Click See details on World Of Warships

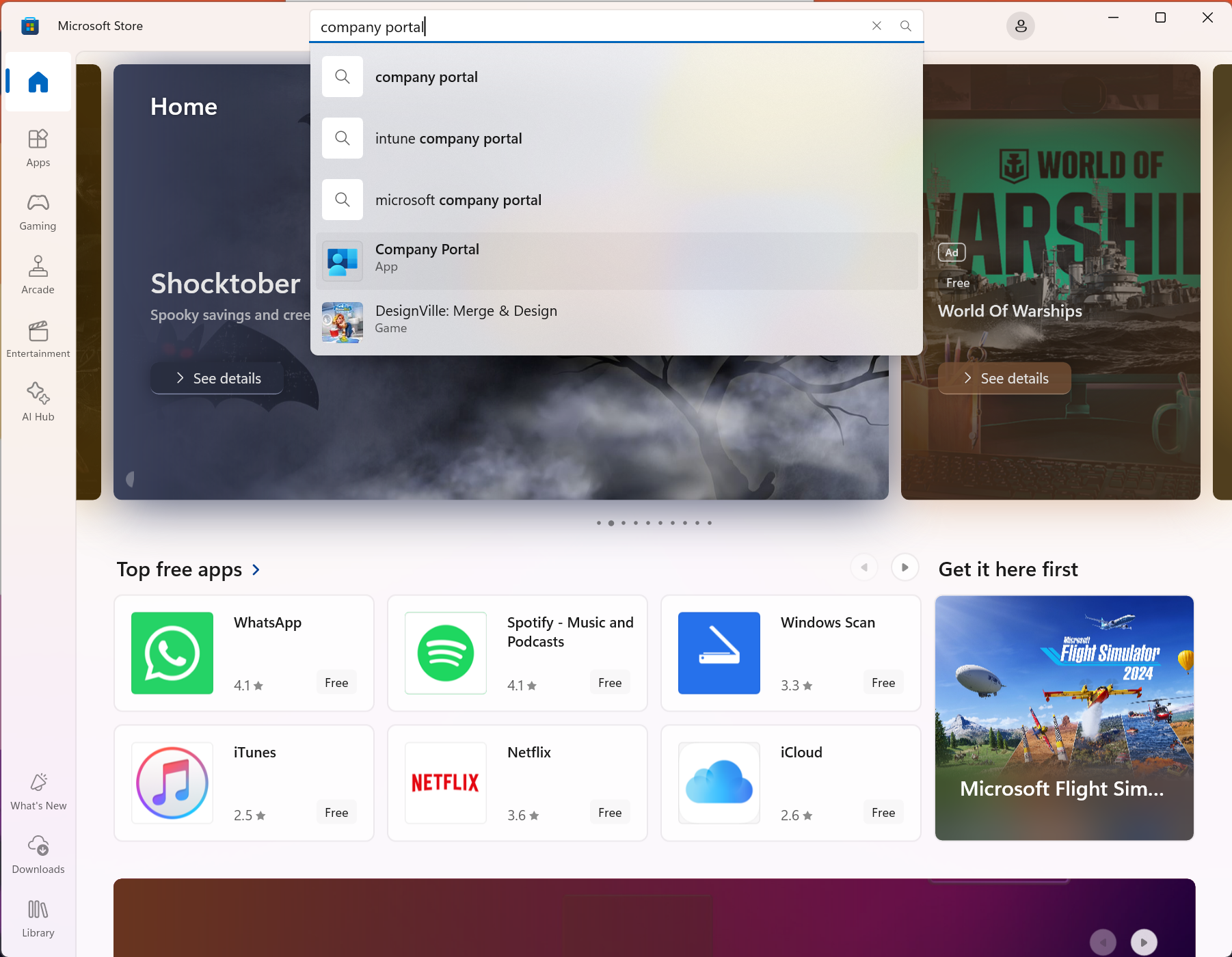pos(1004,378)
